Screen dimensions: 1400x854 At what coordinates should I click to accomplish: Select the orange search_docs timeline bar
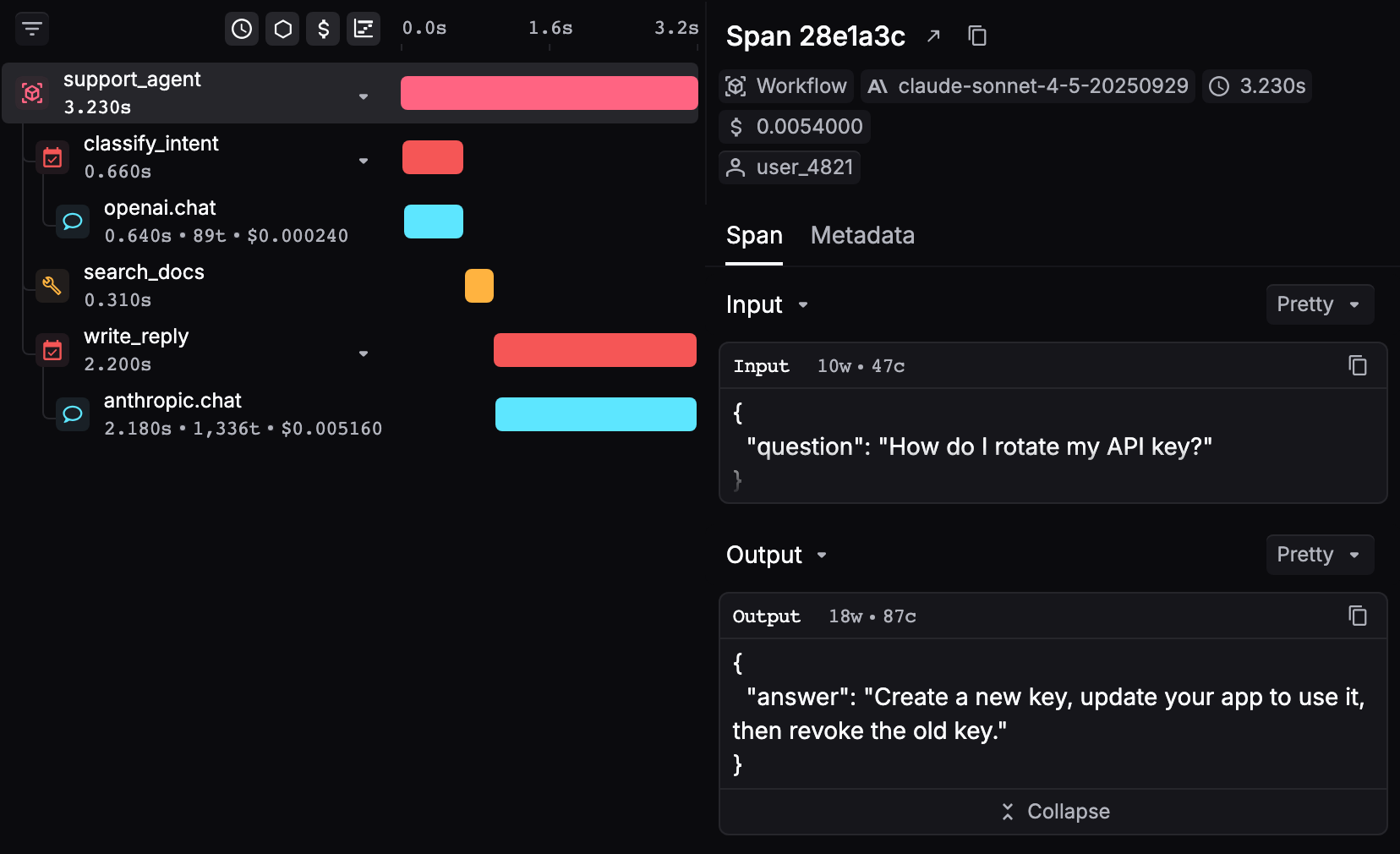pyautogui.click(x=479, y=286)
